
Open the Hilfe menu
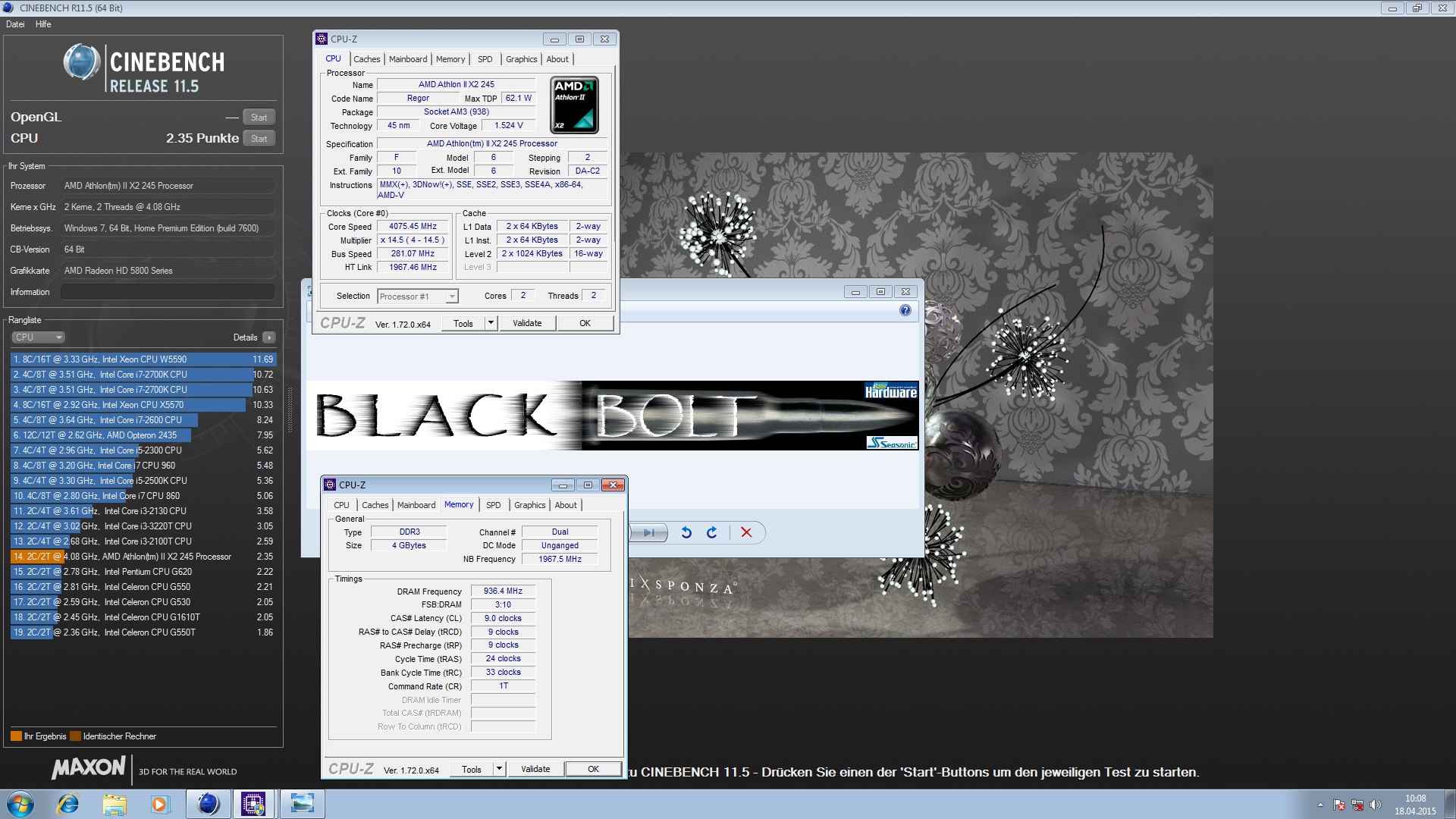(x=43, y=24)
